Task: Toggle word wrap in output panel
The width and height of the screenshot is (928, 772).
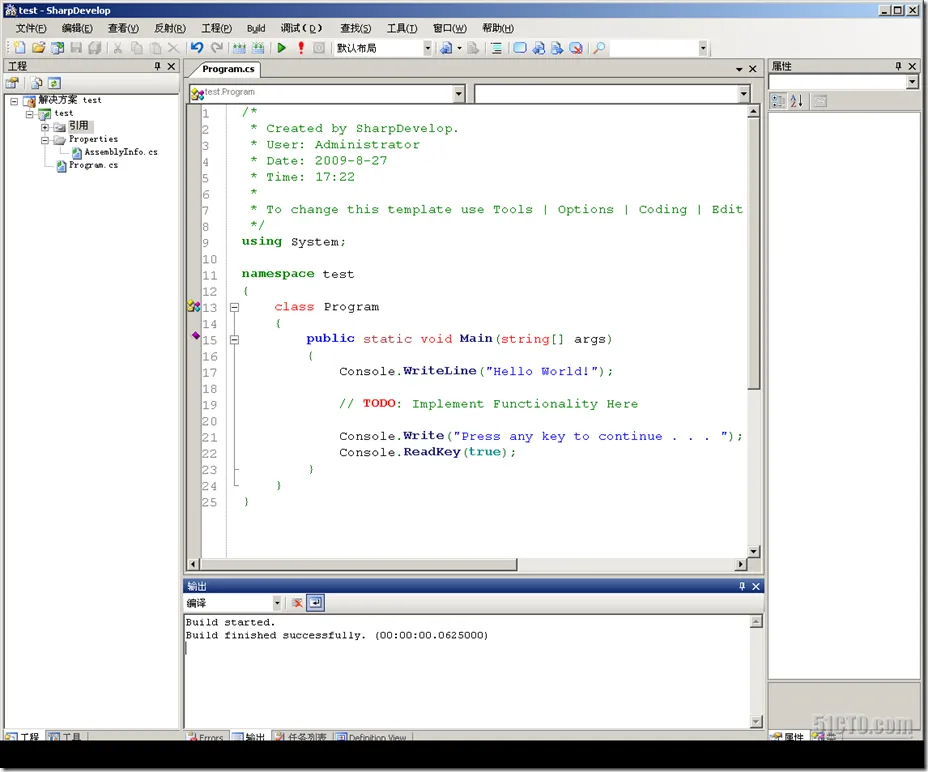Action: pyautogui.click(x=315, y=603)
